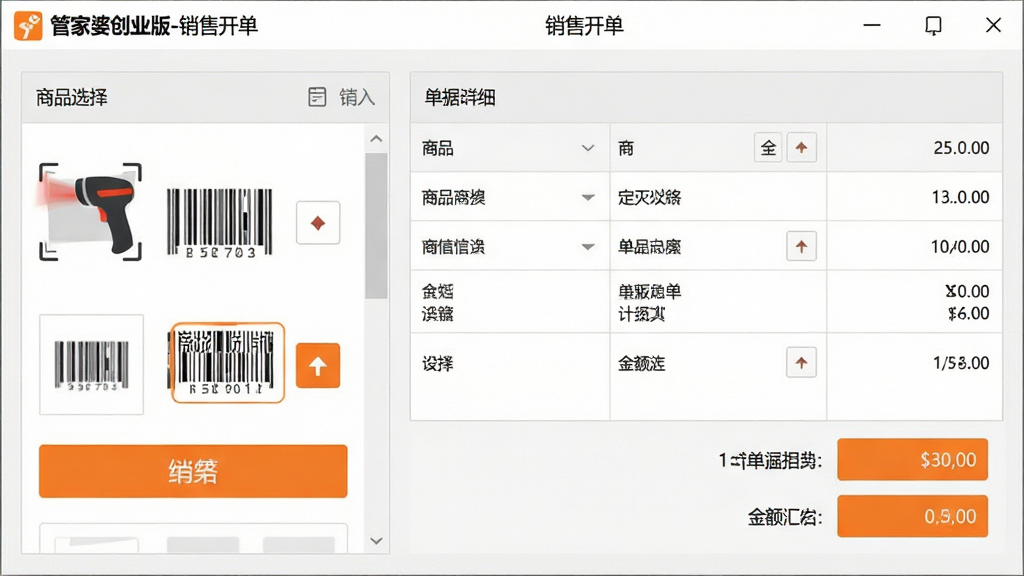Open the 商品 dropdown chevron
Screen dimensions: 1024x576
point(588,148)
